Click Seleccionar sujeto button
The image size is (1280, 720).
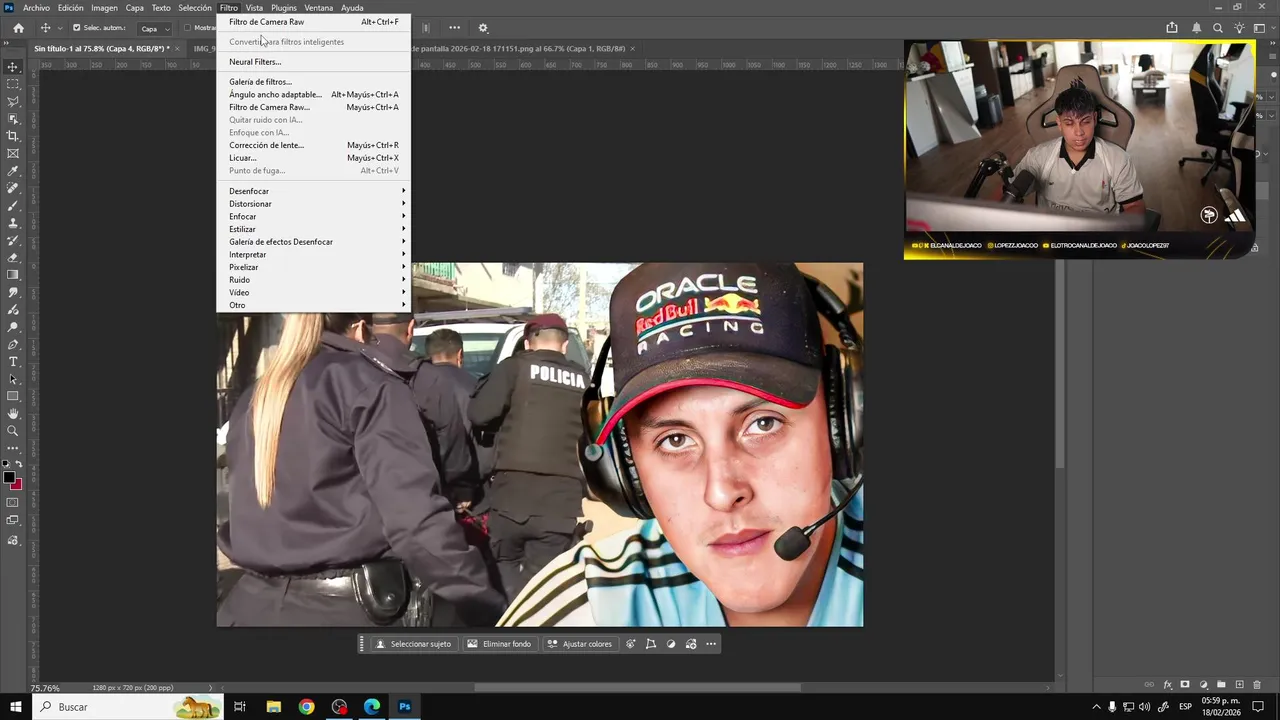click(413, 644)
